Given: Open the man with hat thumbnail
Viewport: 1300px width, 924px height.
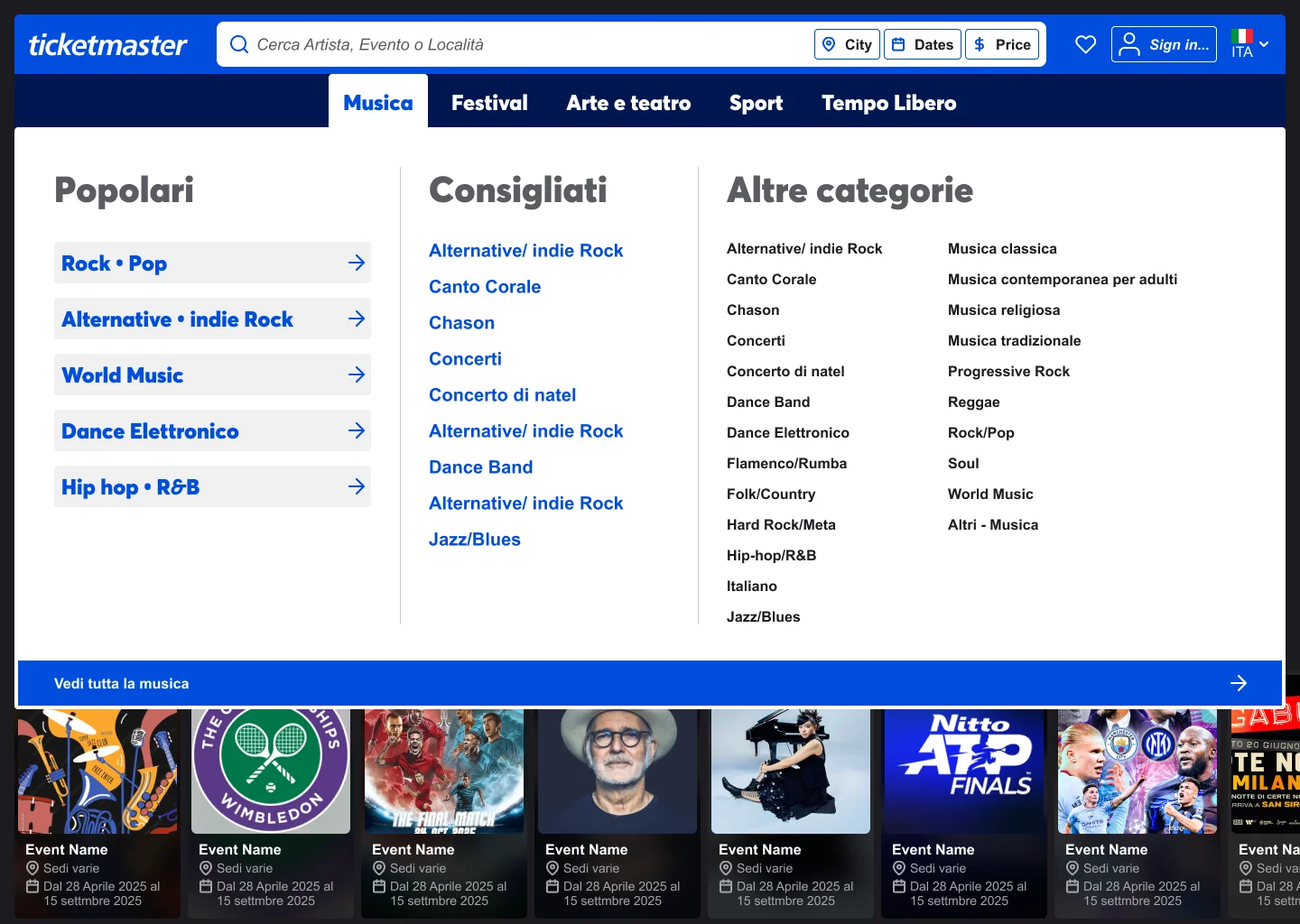Looking at the screenshot, I should [617, 771].
